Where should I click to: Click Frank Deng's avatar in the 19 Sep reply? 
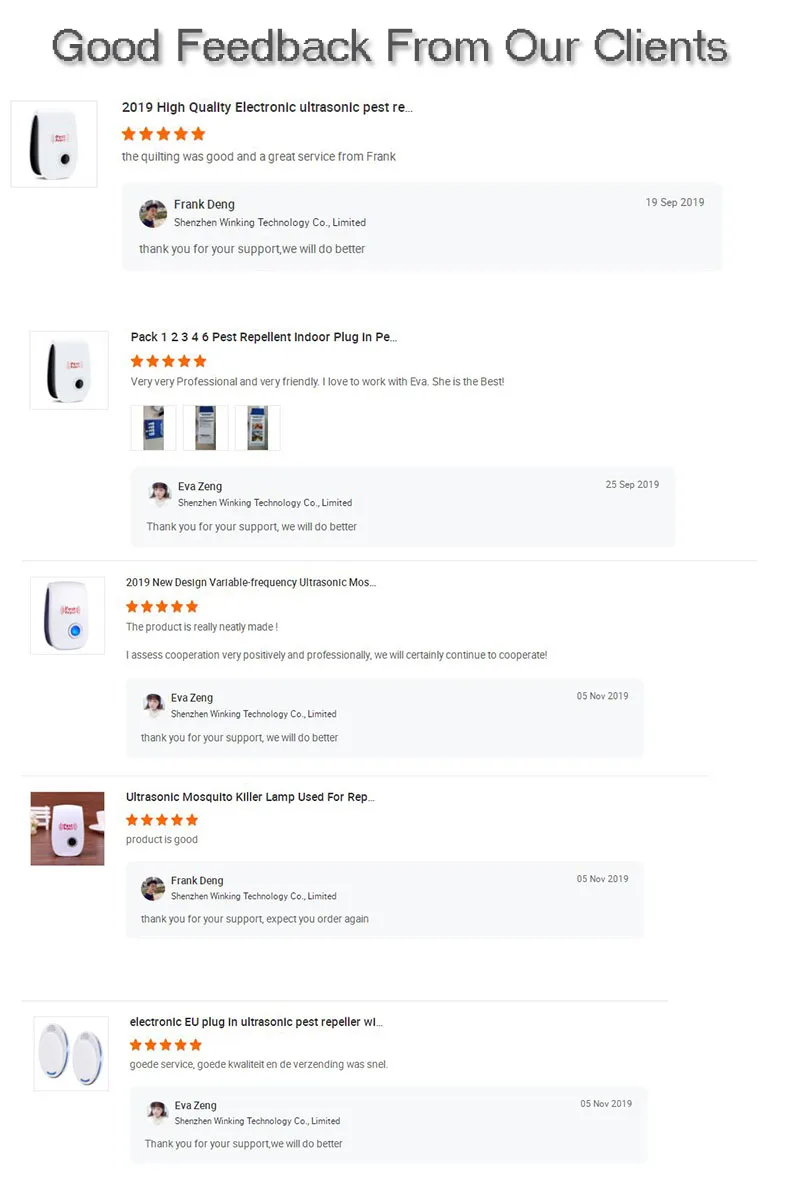click(153, 213)
